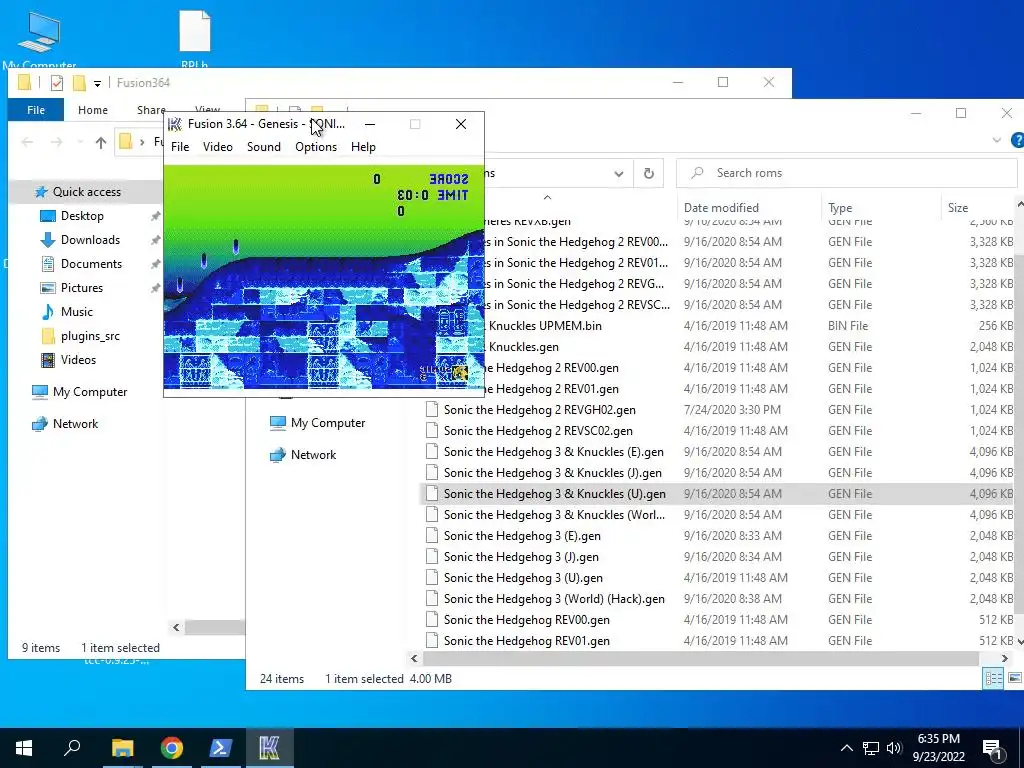Select Network in Fusion364 sidebar
Screen dimensions: 1024x768
(75, 424)
